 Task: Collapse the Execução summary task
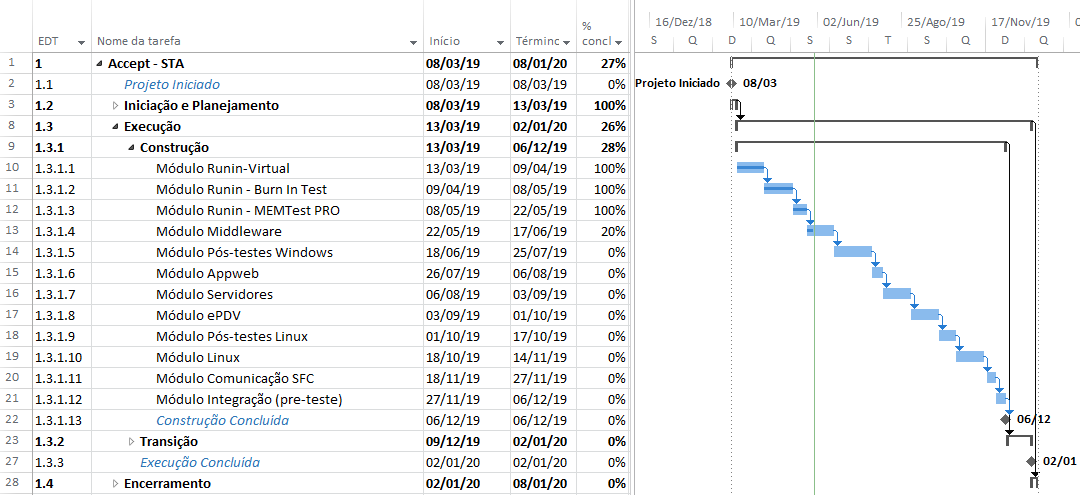click(x=115, y=127)
